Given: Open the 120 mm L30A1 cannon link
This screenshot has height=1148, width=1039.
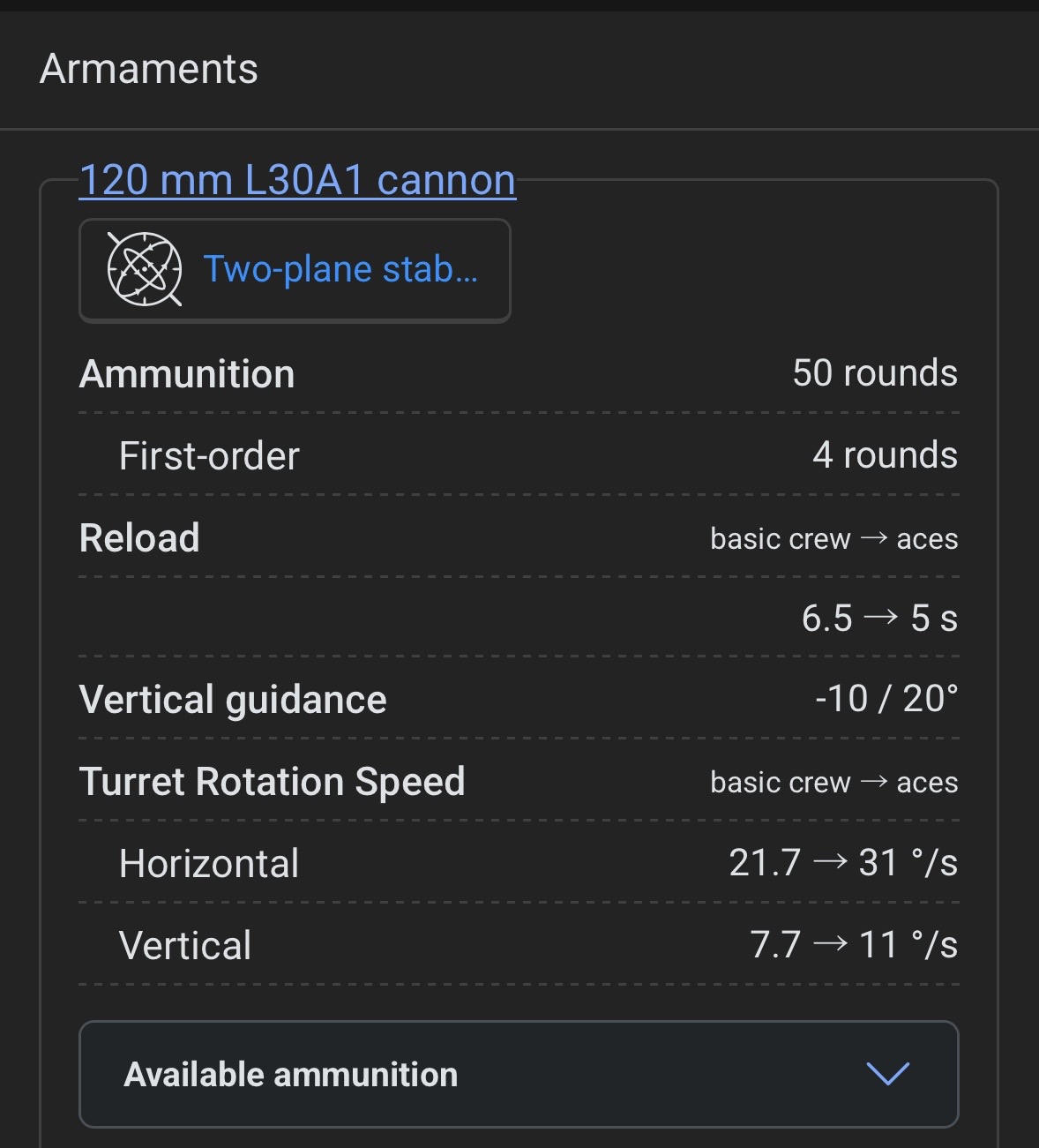Looking at the screenshot, I should pyautogui.click(x=297, y=181).
